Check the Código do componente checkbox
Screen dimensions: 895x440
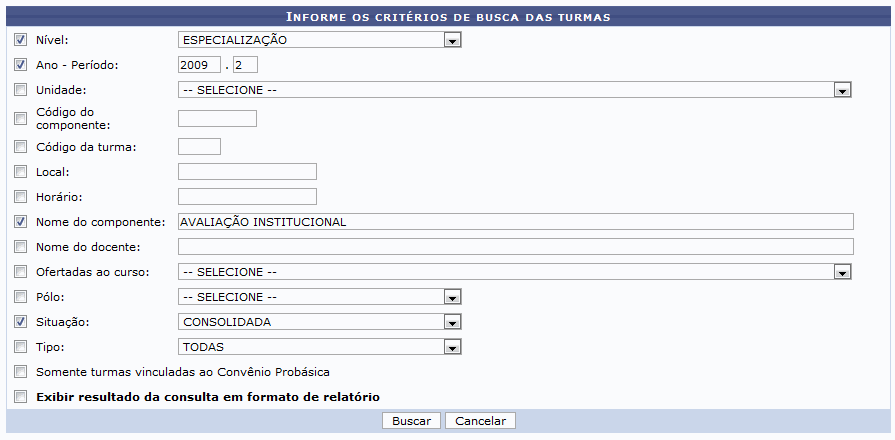(x=21, y=119)
